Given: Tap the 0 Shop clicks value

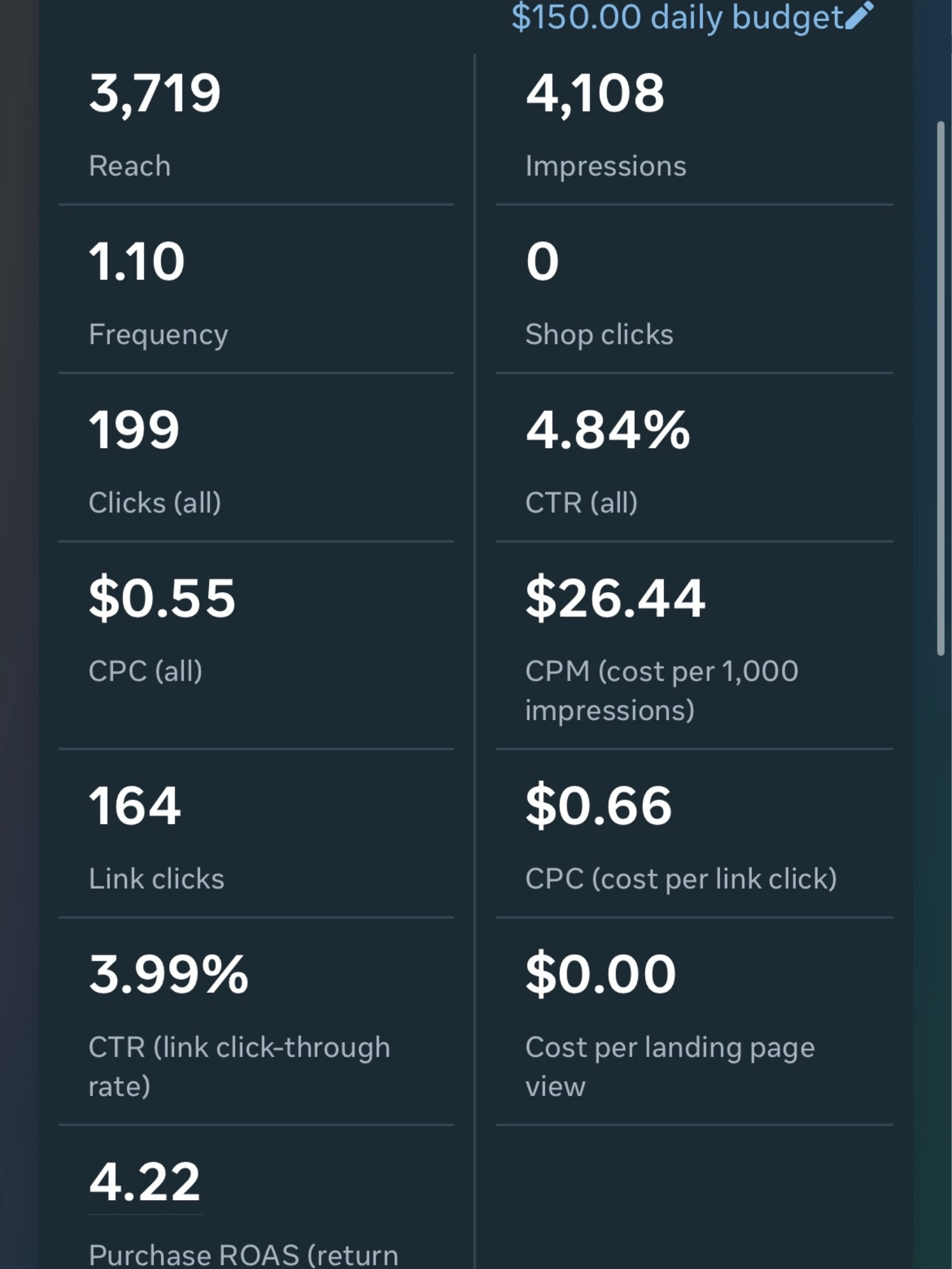Looking at the screenshot, I should tap(542, 262).
